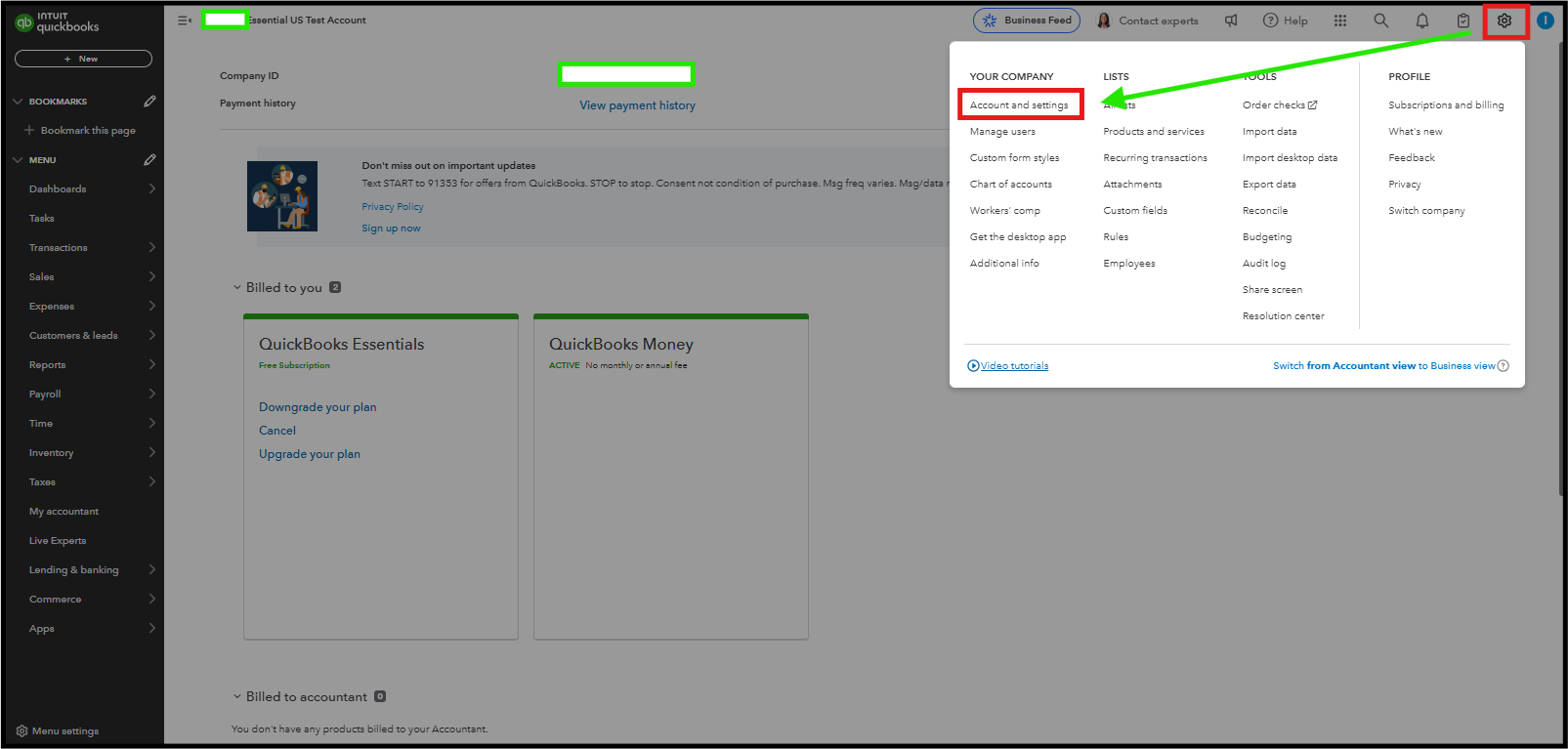Click the Video tutorials play icon

973,366
